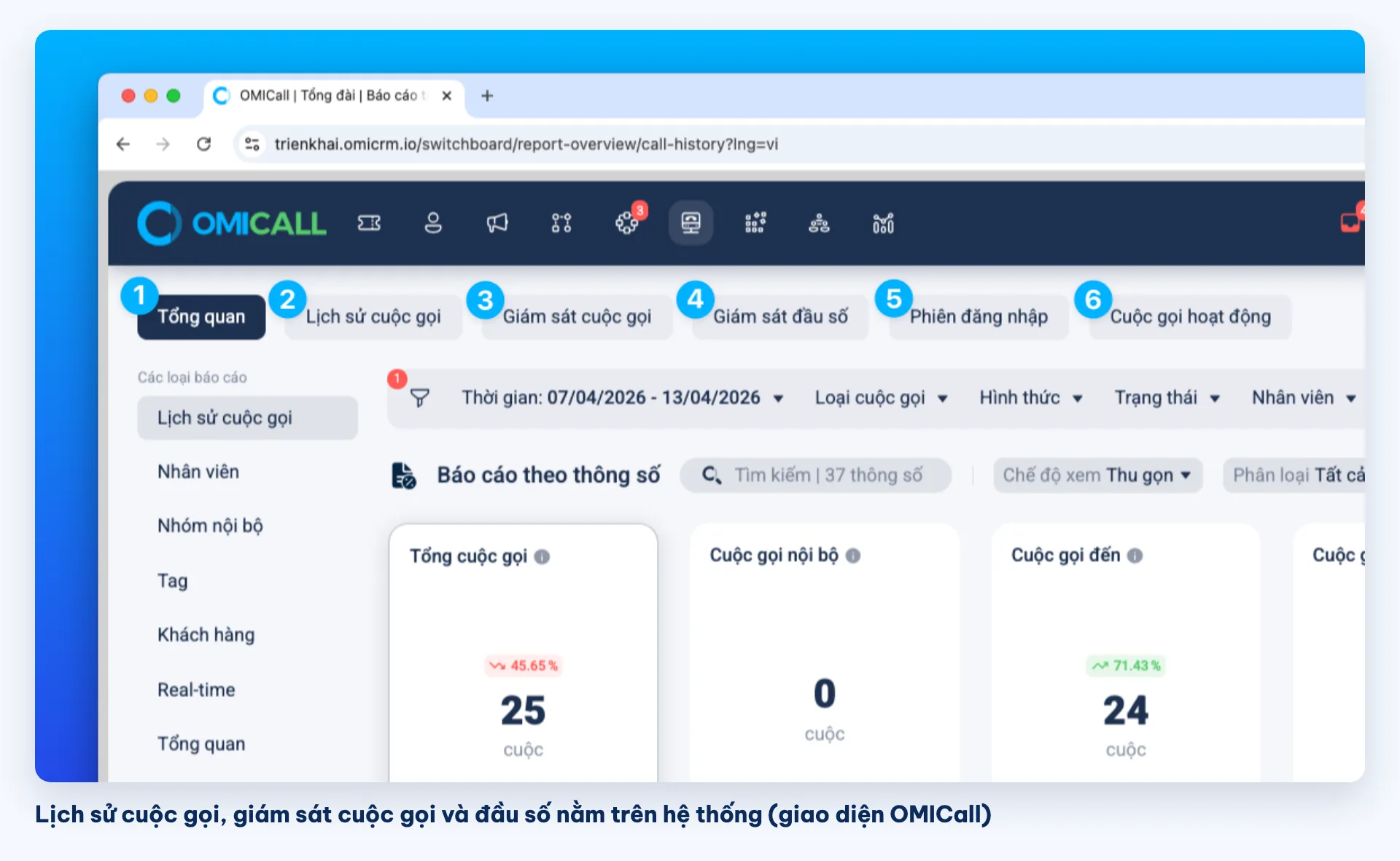Click info icon next to Cuộc gọi nội bộ
The height and width of the screenshot is (861, 1400).
[x=853, y=556]
